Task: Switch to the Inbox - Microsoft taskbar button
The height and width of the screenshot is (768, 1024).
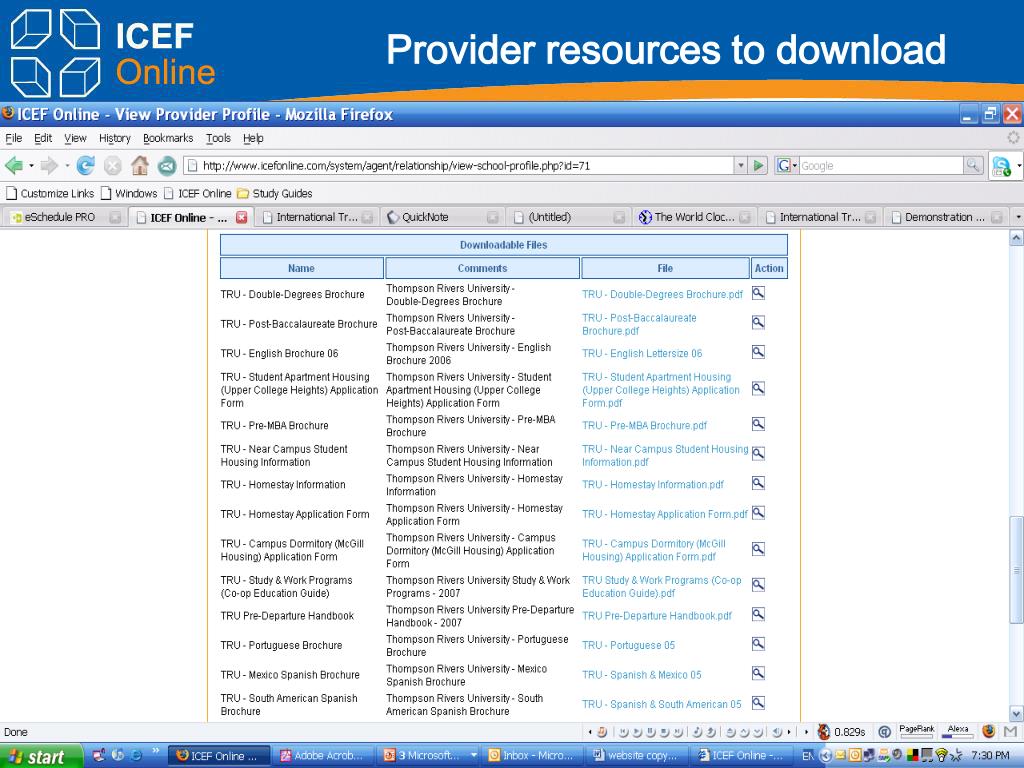Action: coord(532,756)
